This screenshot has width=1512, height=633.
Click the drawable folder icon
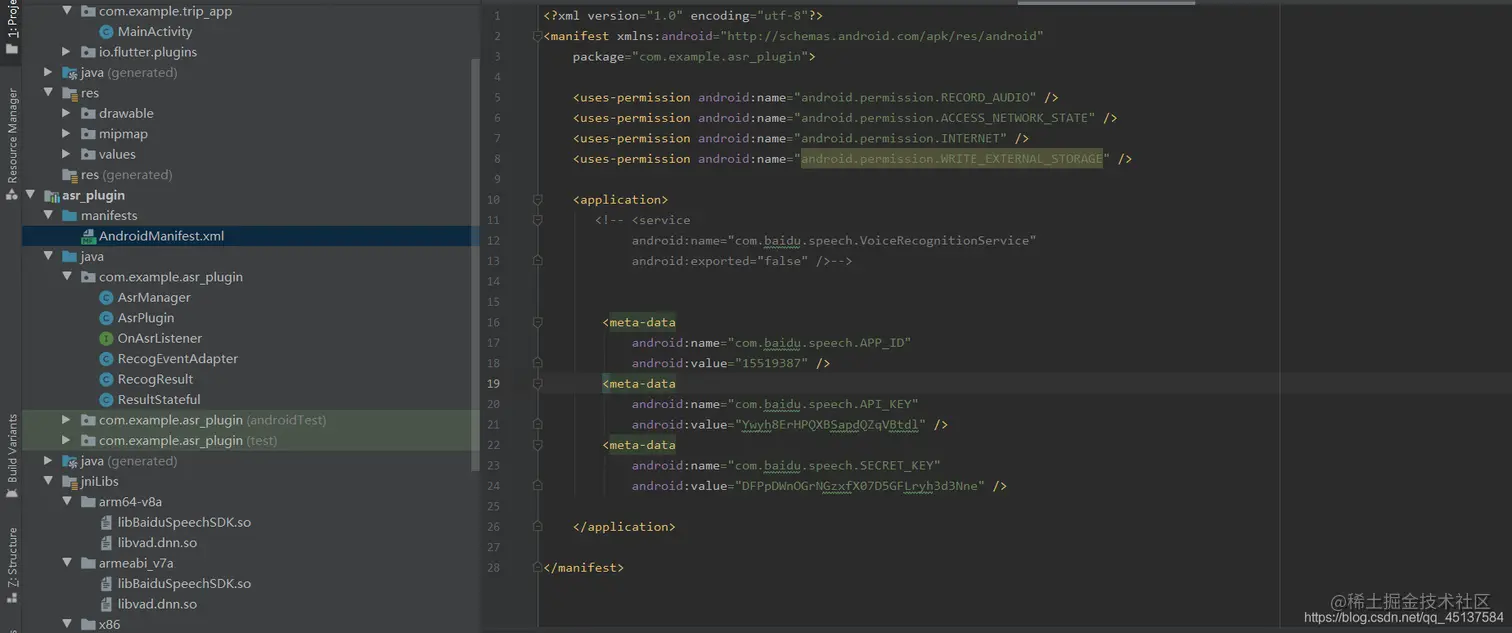click(88, 113)
